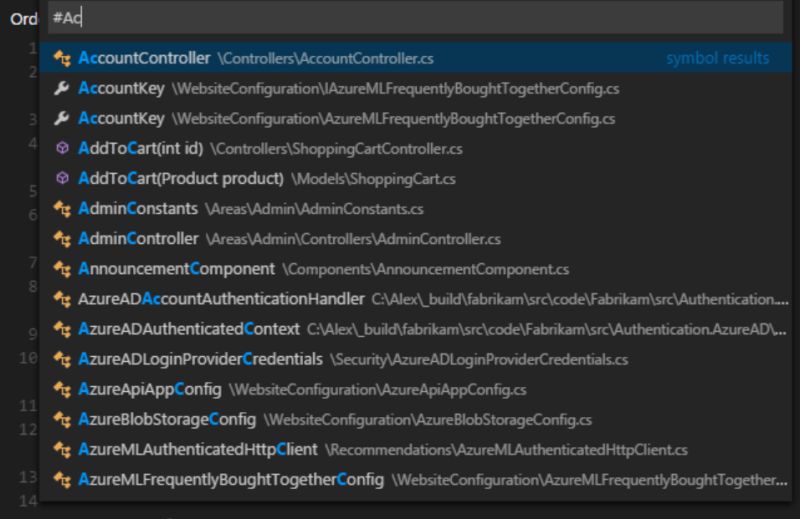This screenshot has width=800, height=519.
Task: Click the class icon beside AdminController
Action: point(62,239)
